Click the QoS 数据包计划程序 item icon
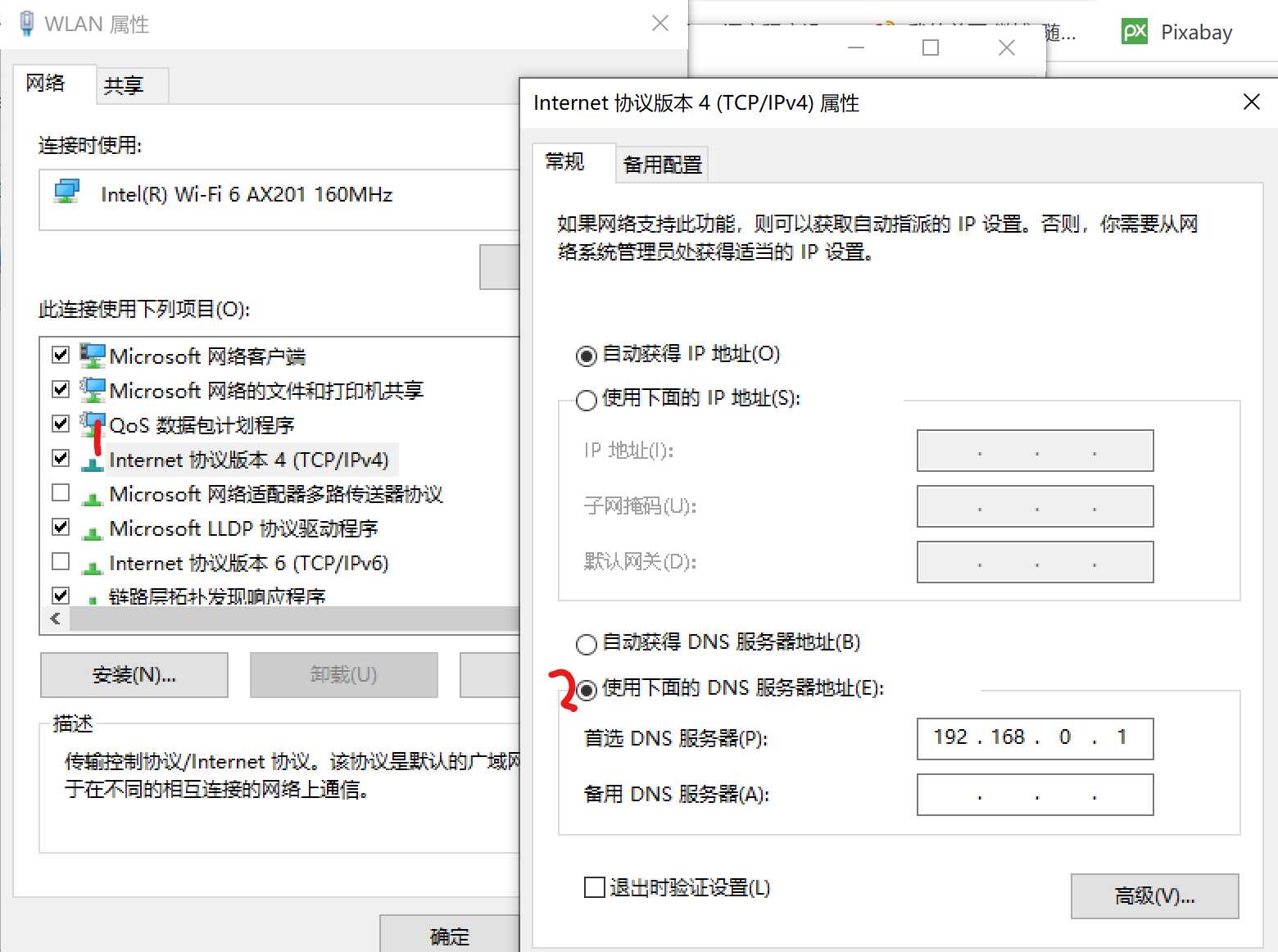The width and height of the screenshot is (1278, 952). click(93, 424)
